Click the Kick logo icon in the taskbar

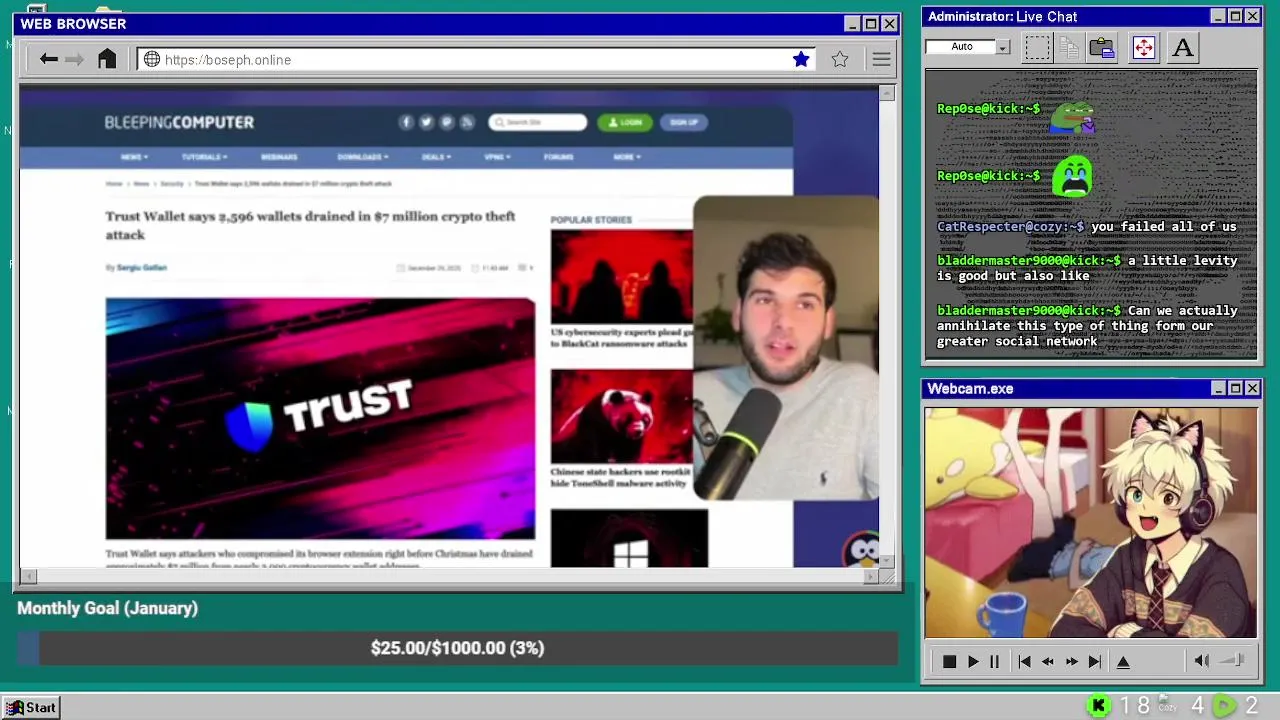tap(1099, 706)
